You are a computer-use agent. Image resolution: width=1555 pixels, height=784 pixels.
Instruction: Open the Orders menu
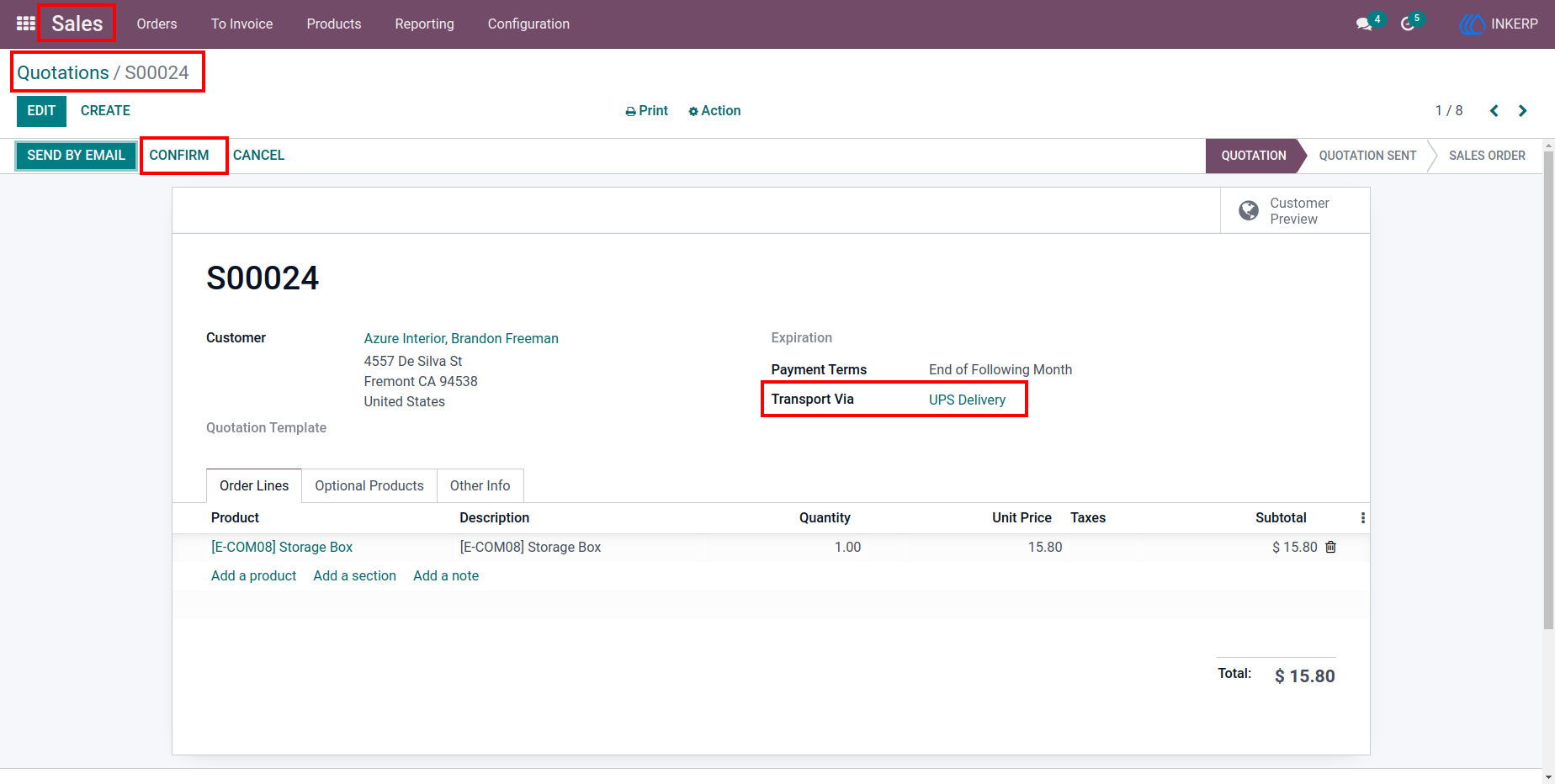157,24
